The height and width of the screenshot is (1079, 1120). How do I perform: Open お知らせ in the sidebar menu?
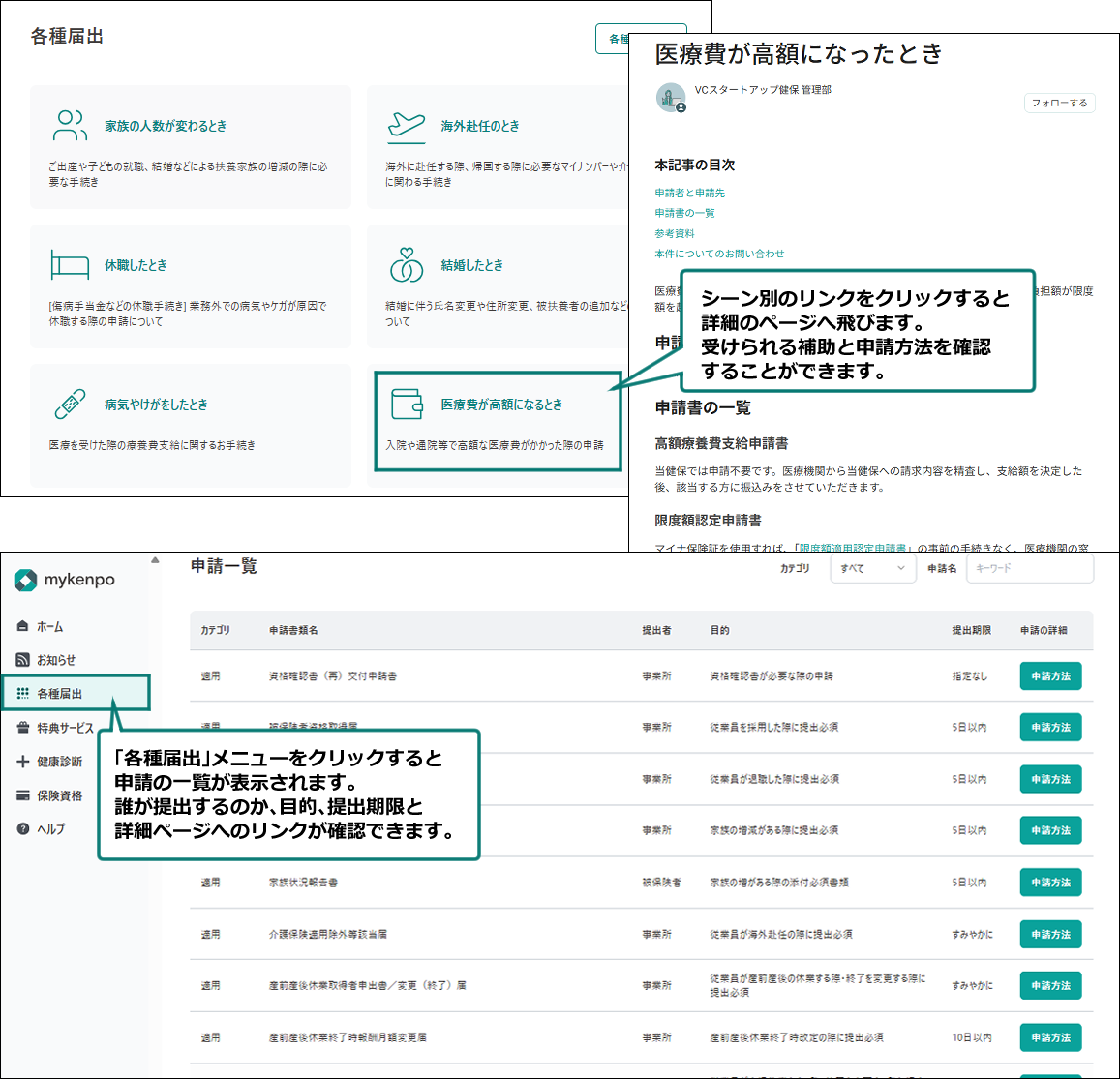coord(55,660)
